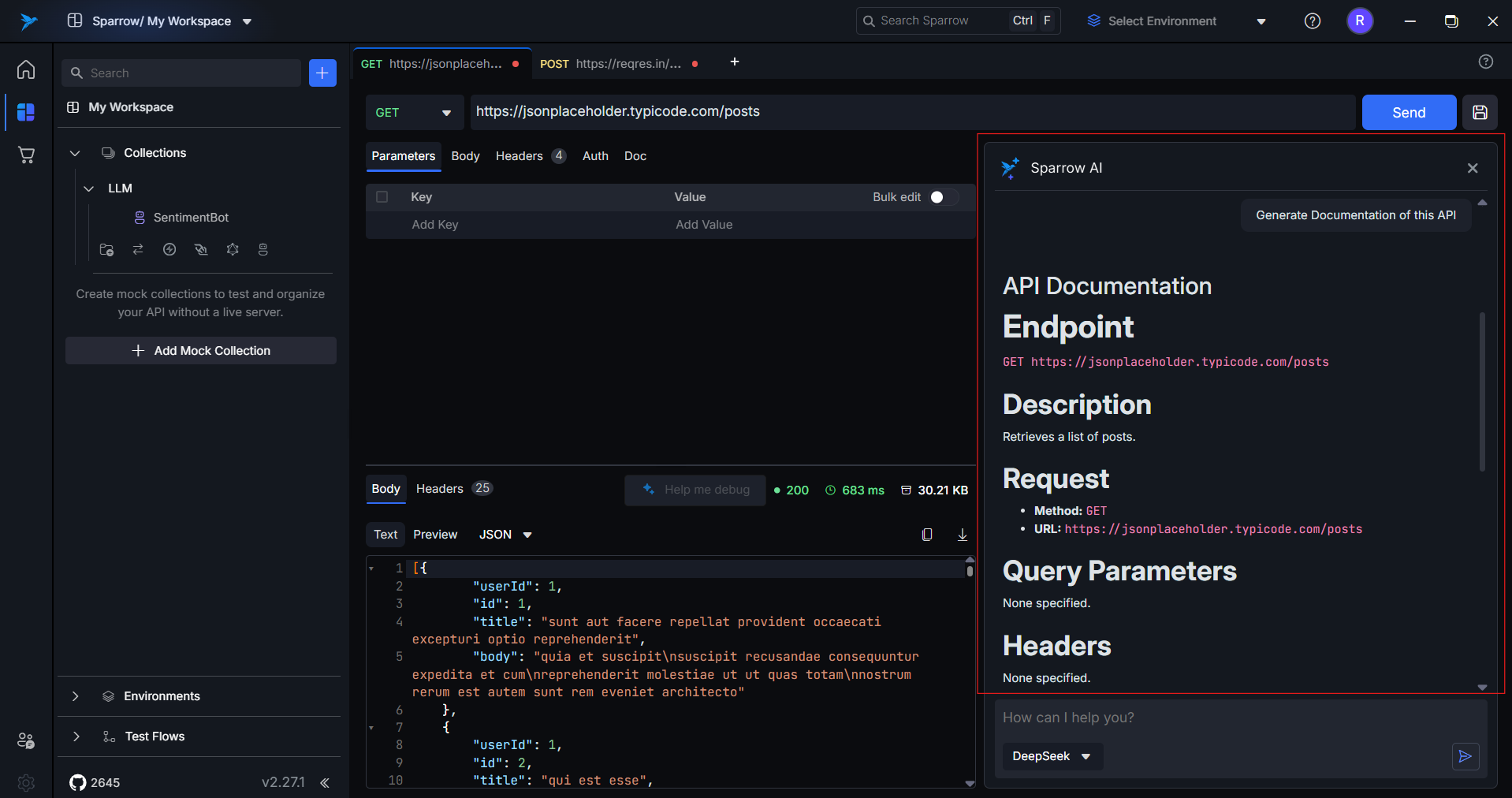This screenshot has width=1512, height=798.
Task: Close the Sparrow AI panel
Action: point(1473,168)
